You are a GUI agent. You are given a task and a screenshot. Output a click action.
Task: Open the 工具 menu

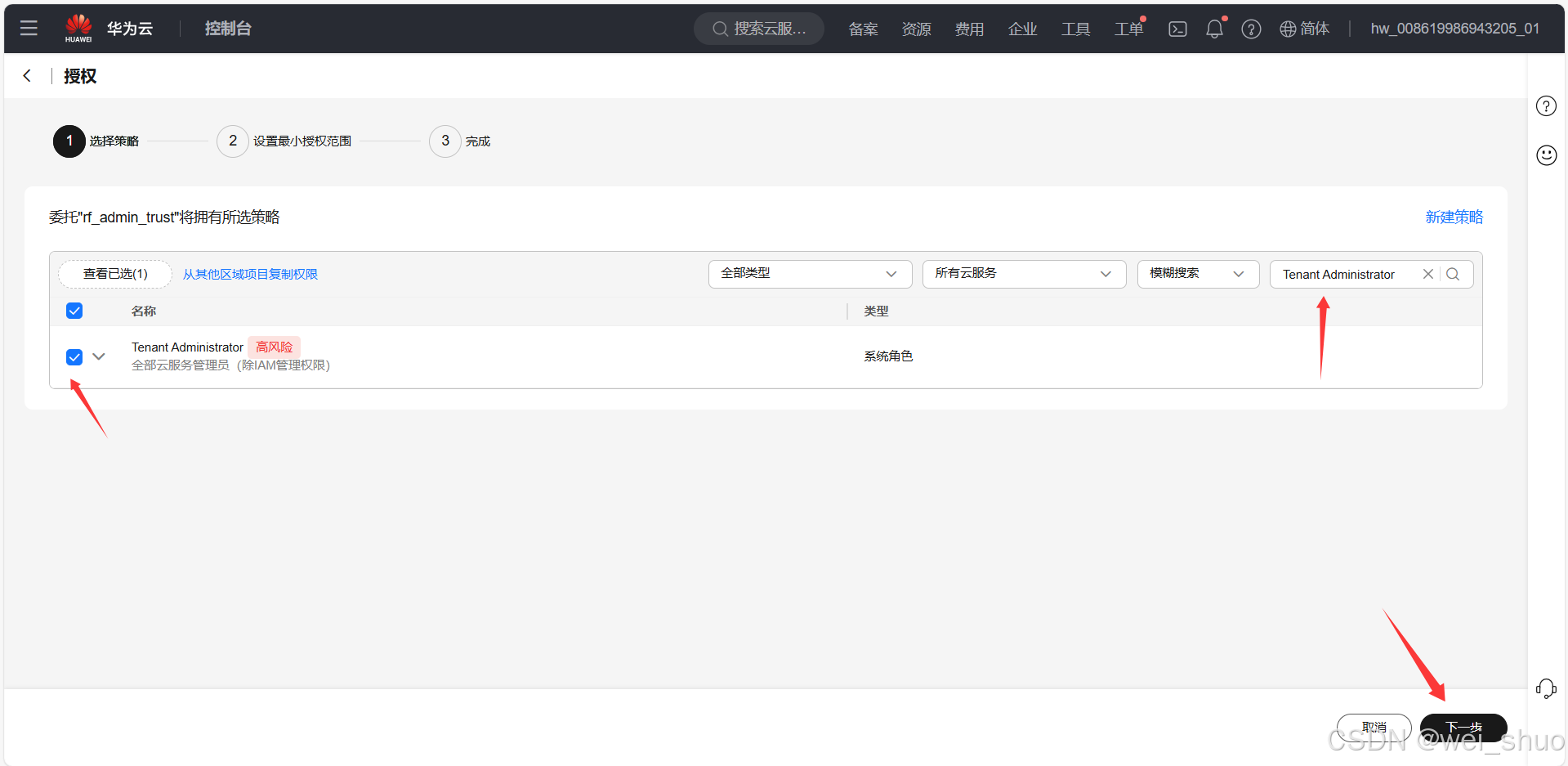1075,29
